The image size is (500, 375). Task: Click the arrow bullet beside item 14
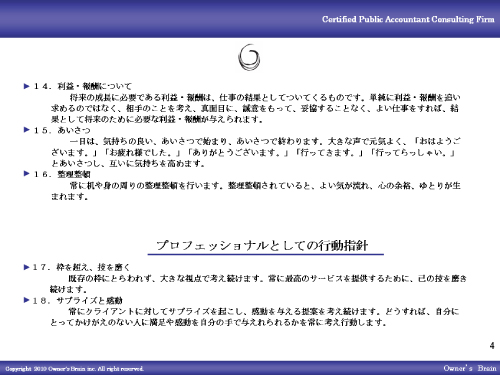(x=27, y=86)
